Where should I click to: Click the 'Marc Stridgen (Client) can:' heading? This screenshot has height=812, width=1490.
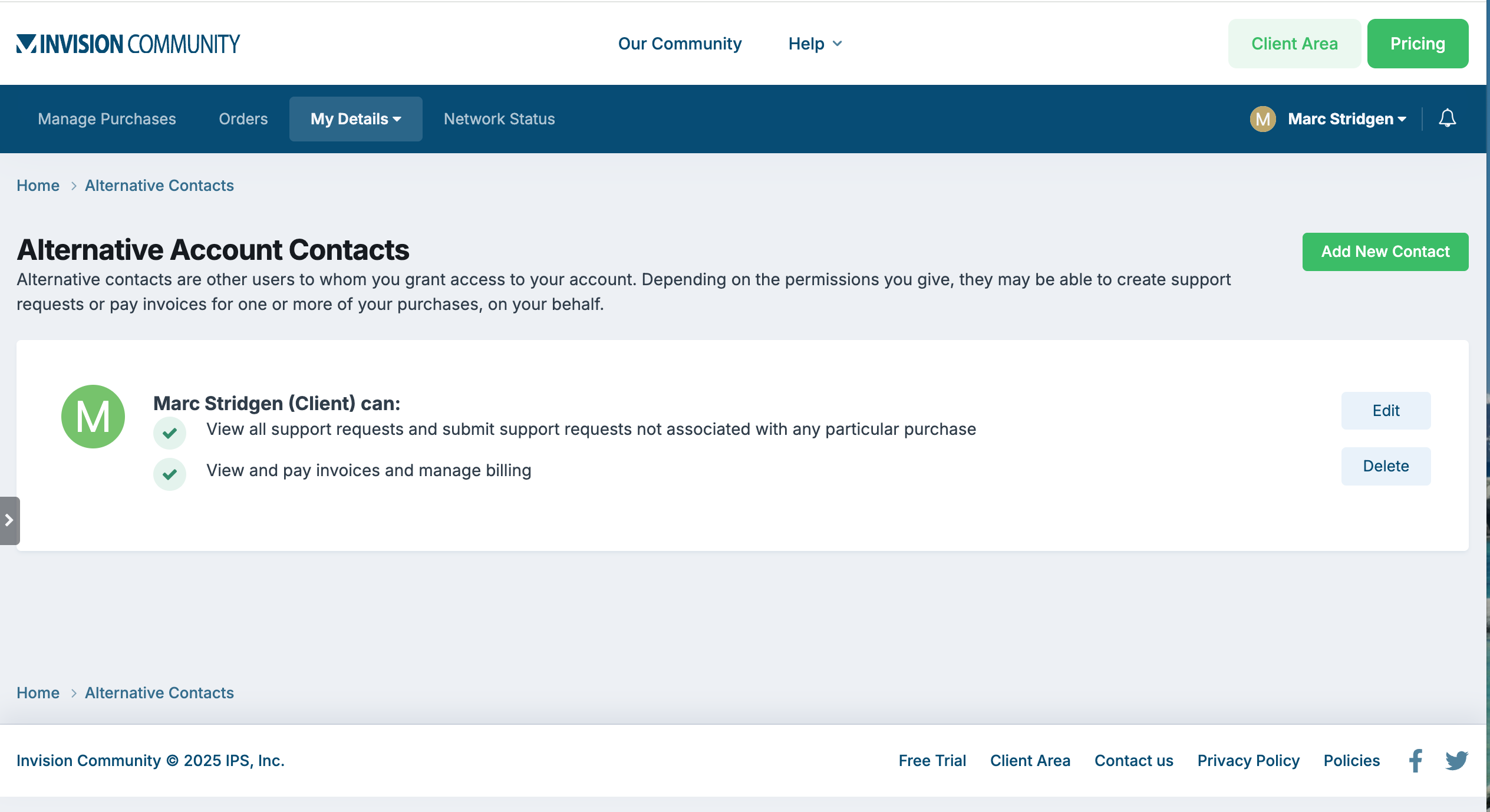(276, 404)
